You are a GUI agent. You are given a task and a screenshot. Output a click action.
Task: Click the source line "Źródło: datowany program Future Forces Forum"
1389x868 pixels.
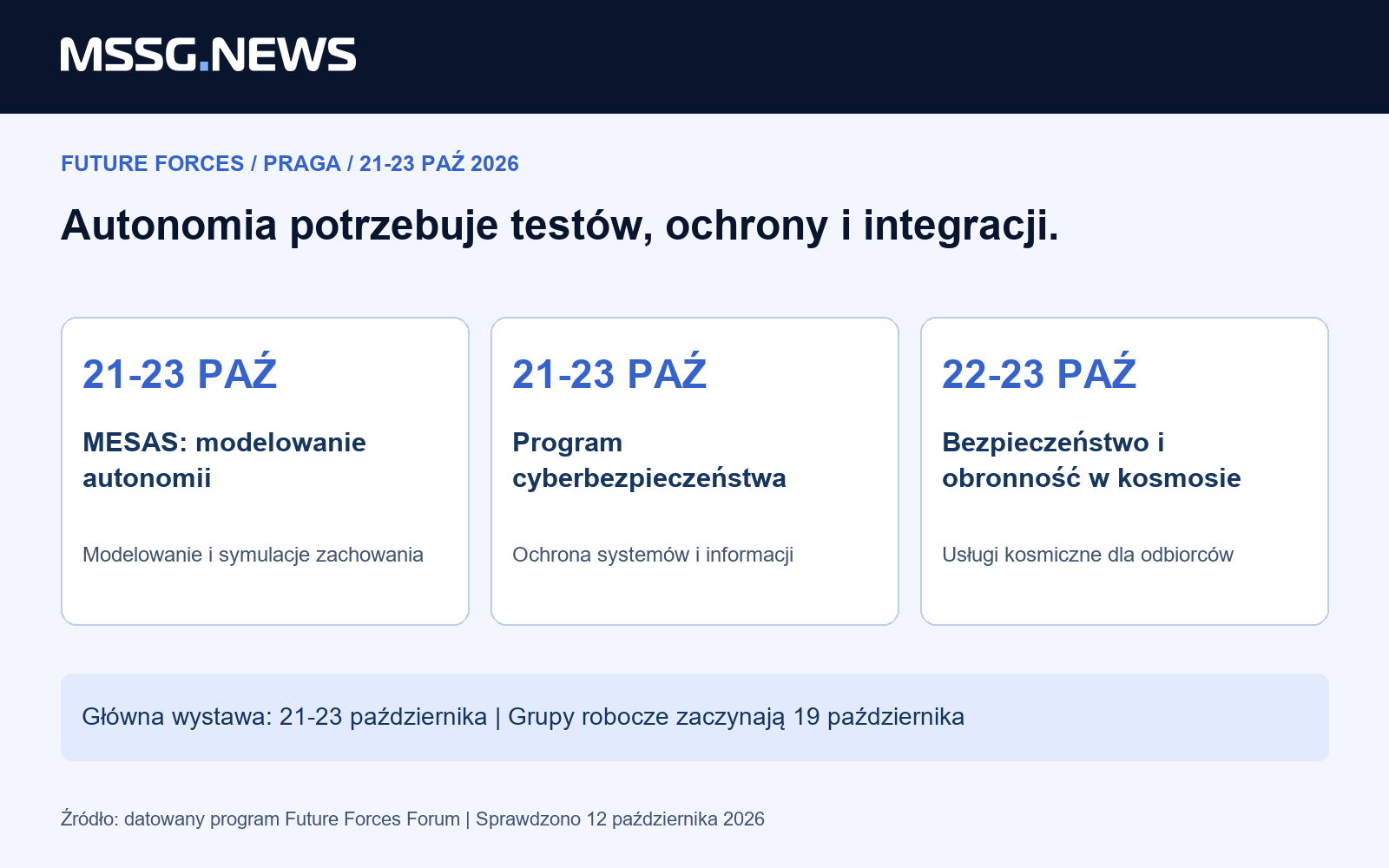click(x=260, y=819)
